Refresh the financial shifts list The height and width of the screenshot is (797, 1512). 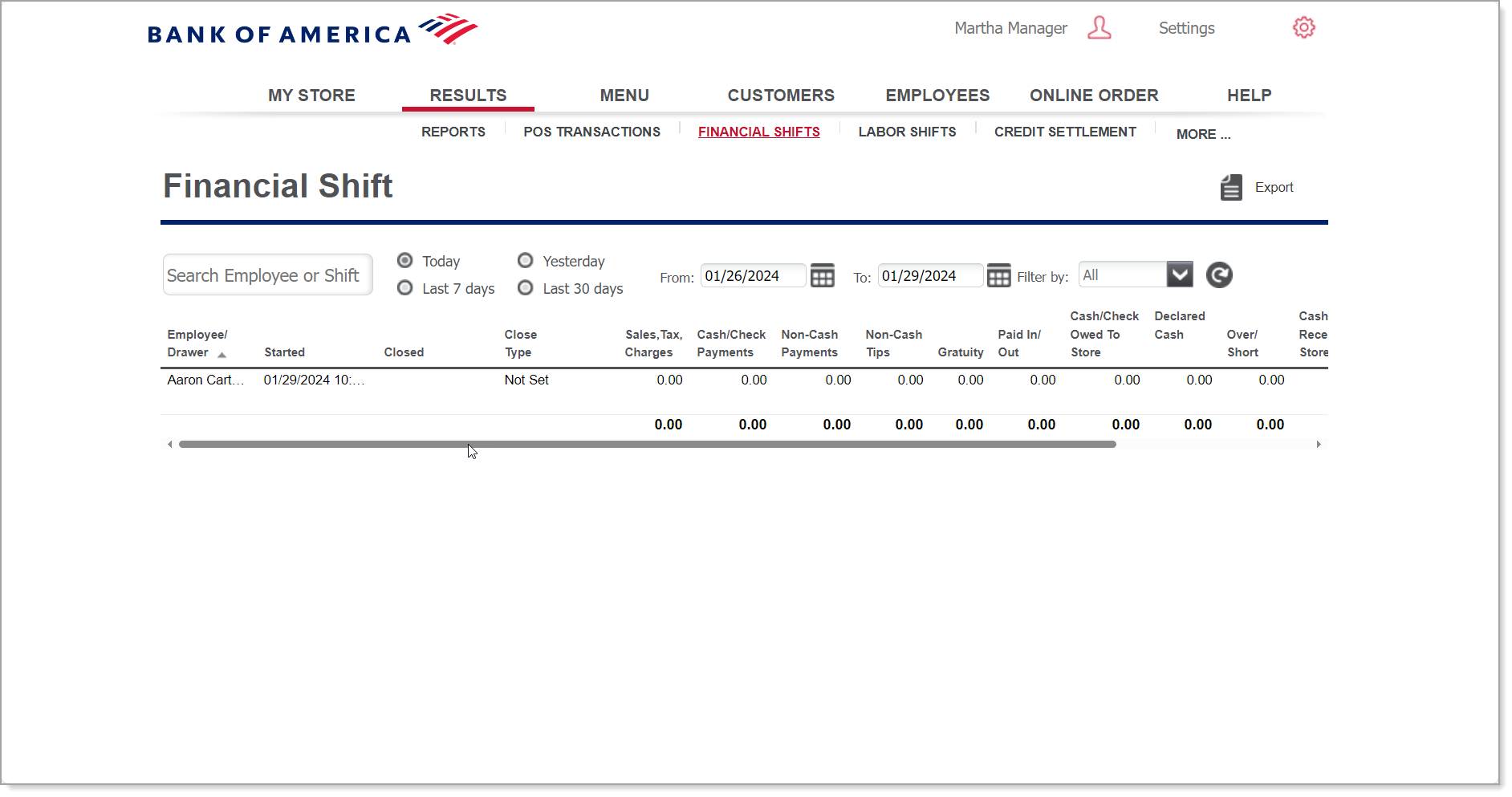1219,274
